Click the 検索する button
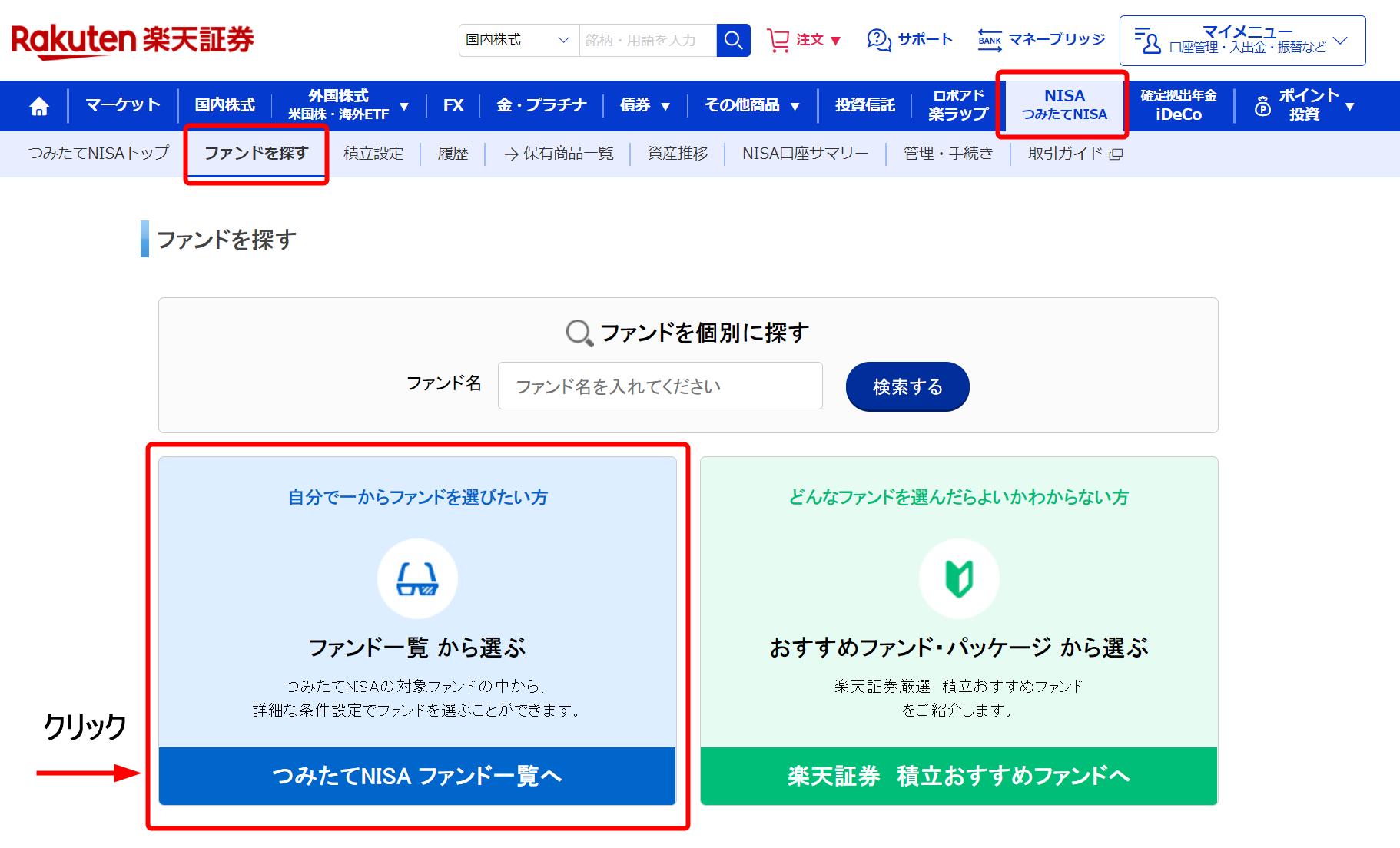This screenshot has width=1400, height=848. tap(907, 386)
